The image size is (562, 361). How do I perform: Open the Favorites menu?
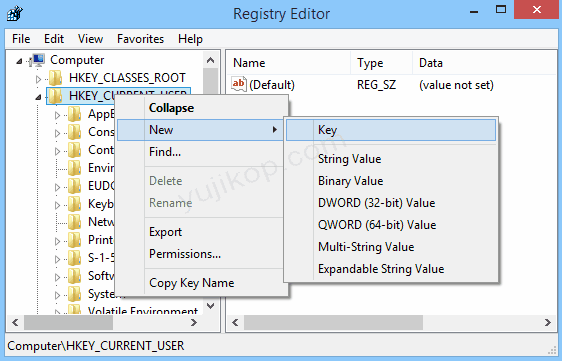tap(140, 39)
